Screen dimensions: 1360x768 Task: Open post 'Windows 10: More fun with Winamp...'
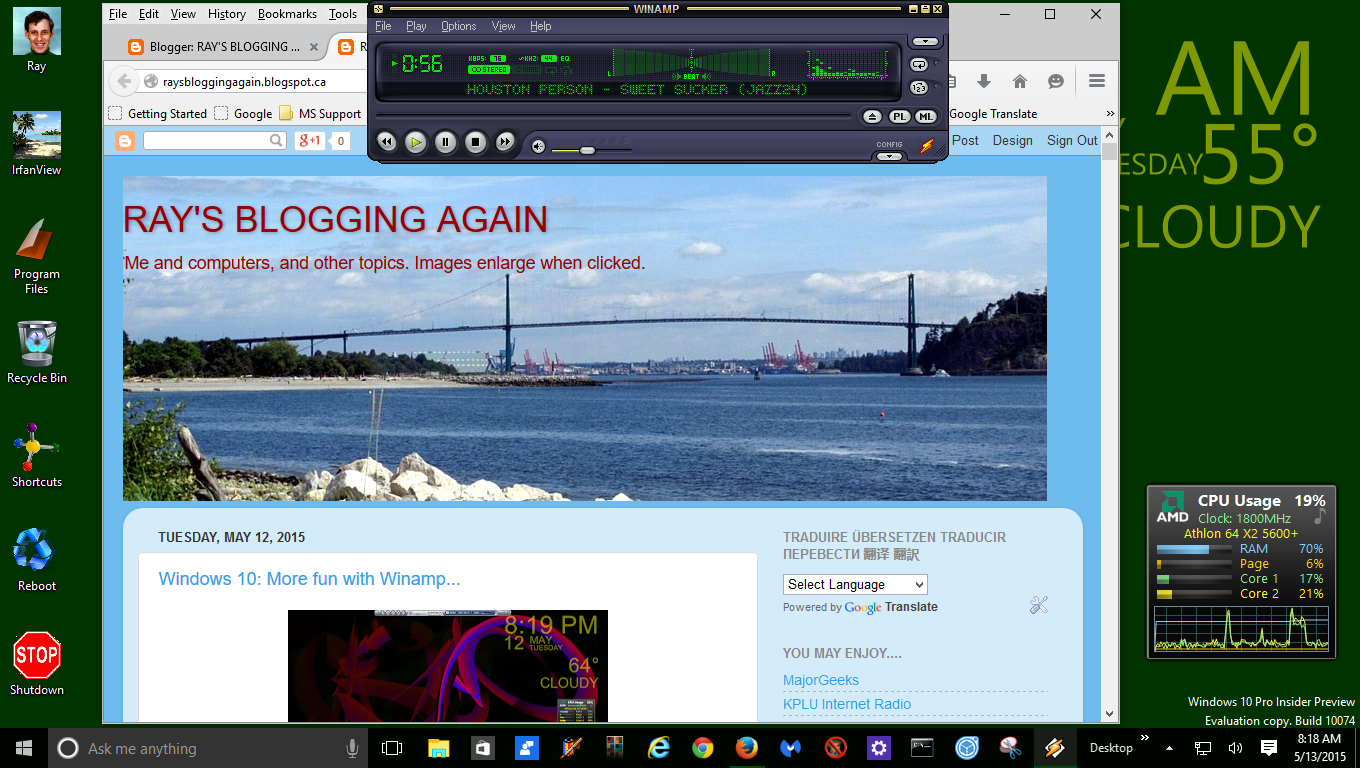tap(309, 579)
